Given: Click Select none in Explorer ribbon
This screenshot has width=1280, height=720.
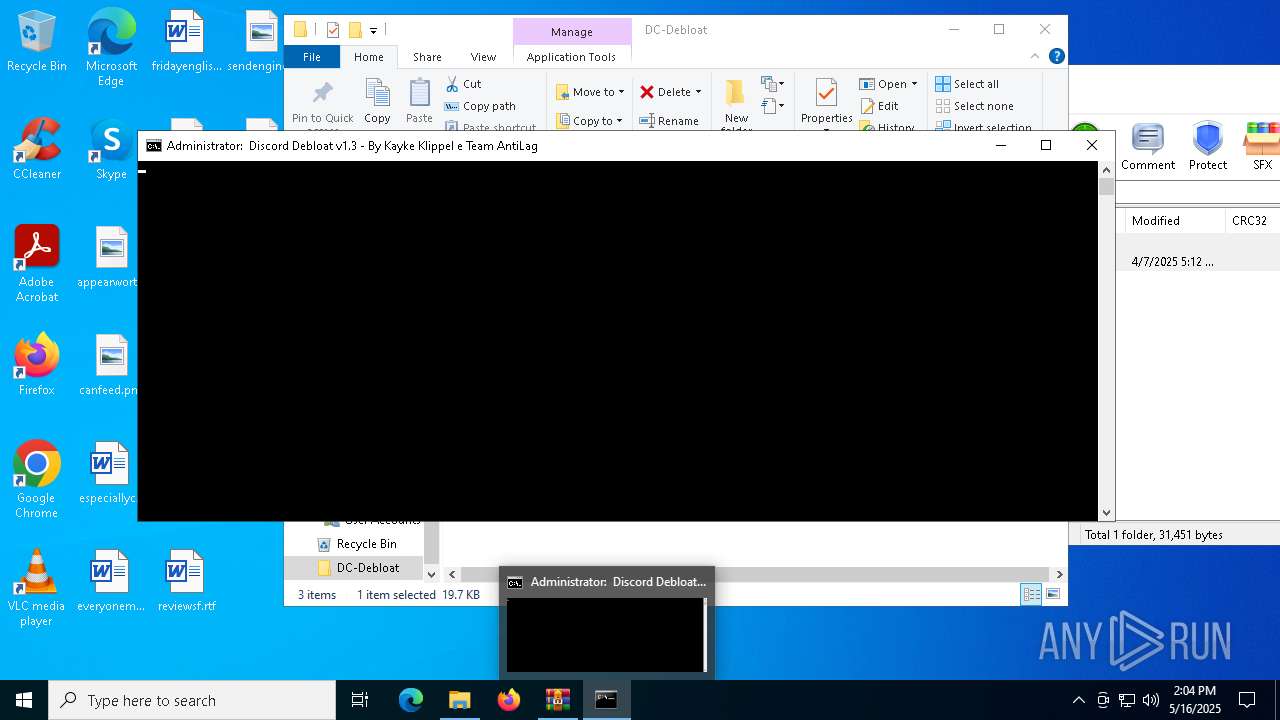Looking at the screenshot, I should click(975, 106).
